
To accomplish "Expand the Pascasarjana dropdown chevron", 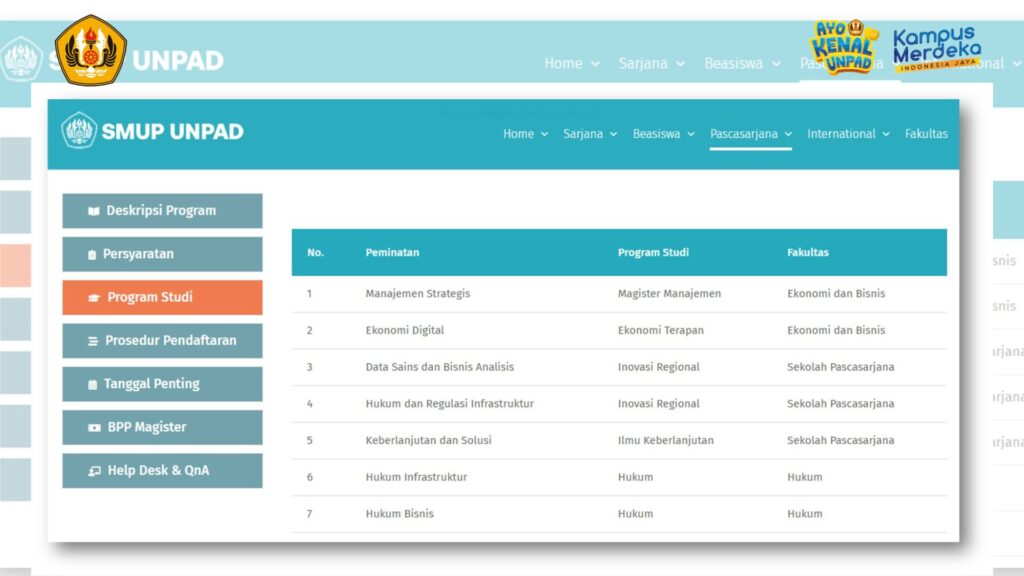I will click(788, 134).
